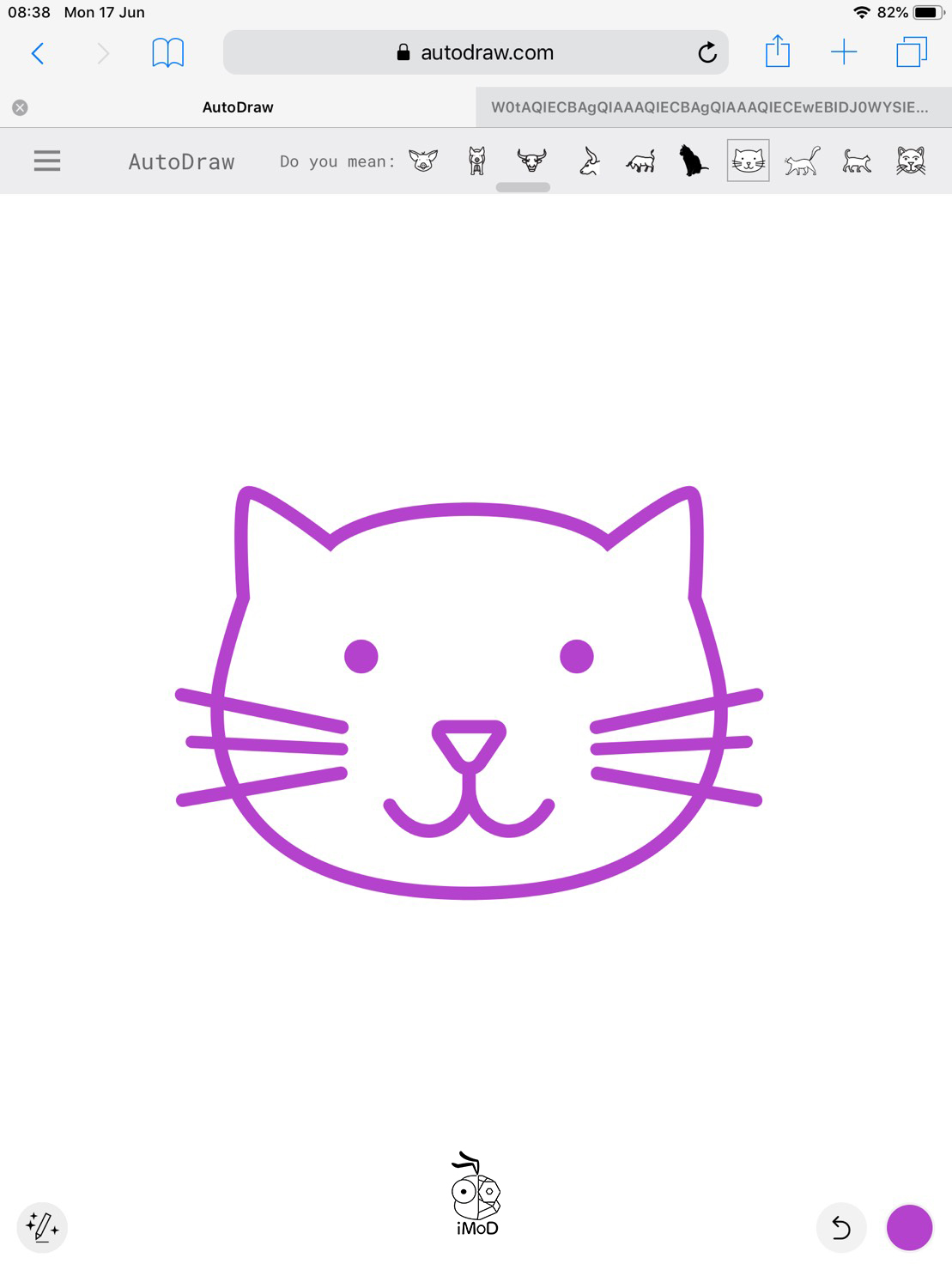Reload the page in Safari
Image resolution: width=952 pixels, height=1270 pixels.
tap(707, 52)
